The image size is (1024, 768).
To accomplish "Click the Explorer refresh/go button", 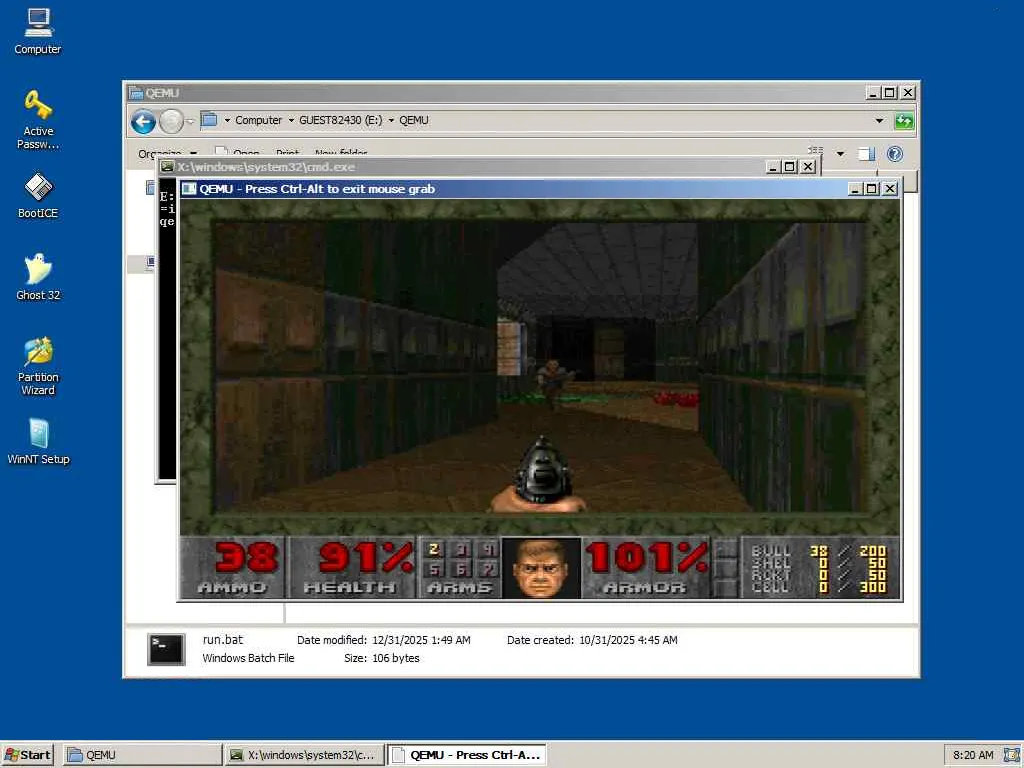I will 904,121.
